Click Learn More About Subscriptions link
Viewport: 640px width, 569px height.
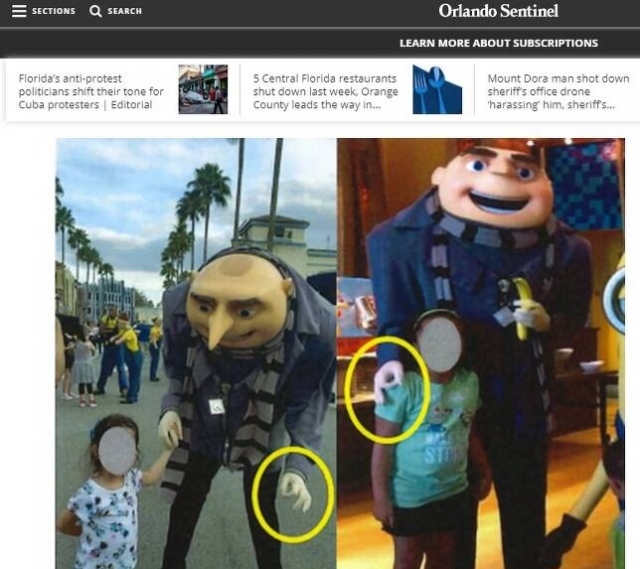point(498,43)
